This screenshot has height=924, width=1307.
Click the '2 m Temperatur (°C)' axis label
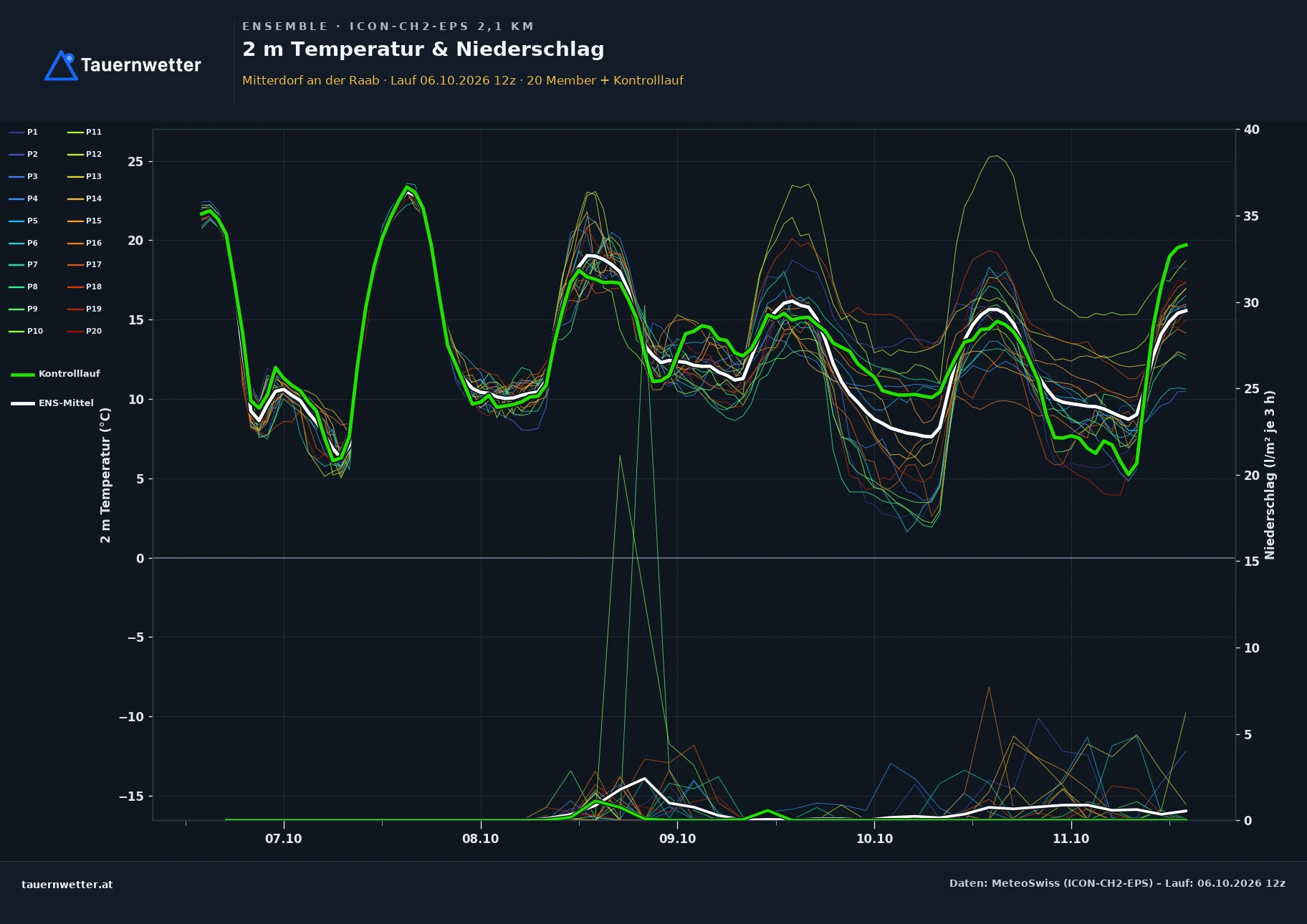(105, 475)
